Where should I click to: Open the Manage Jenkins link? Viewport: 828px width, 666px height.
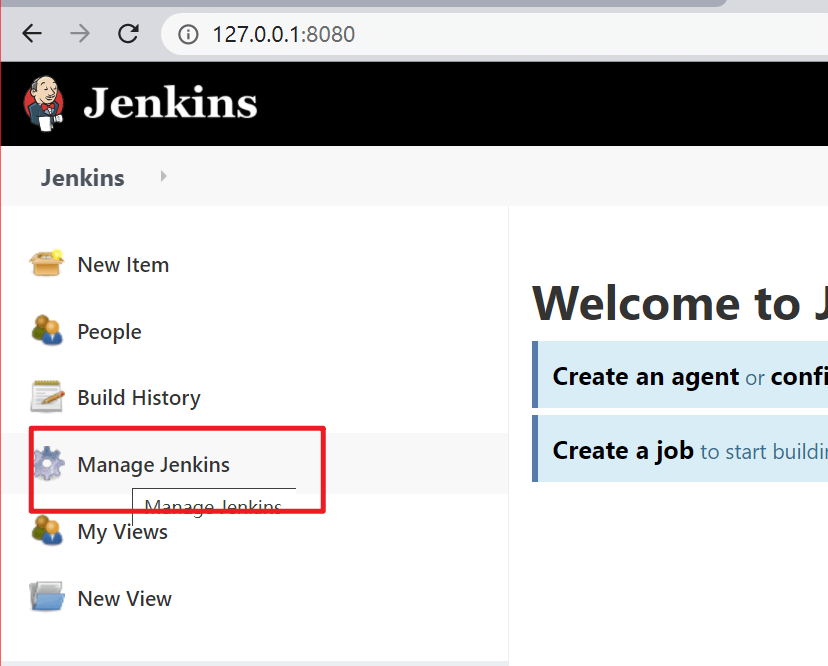(x=154, y=465)
